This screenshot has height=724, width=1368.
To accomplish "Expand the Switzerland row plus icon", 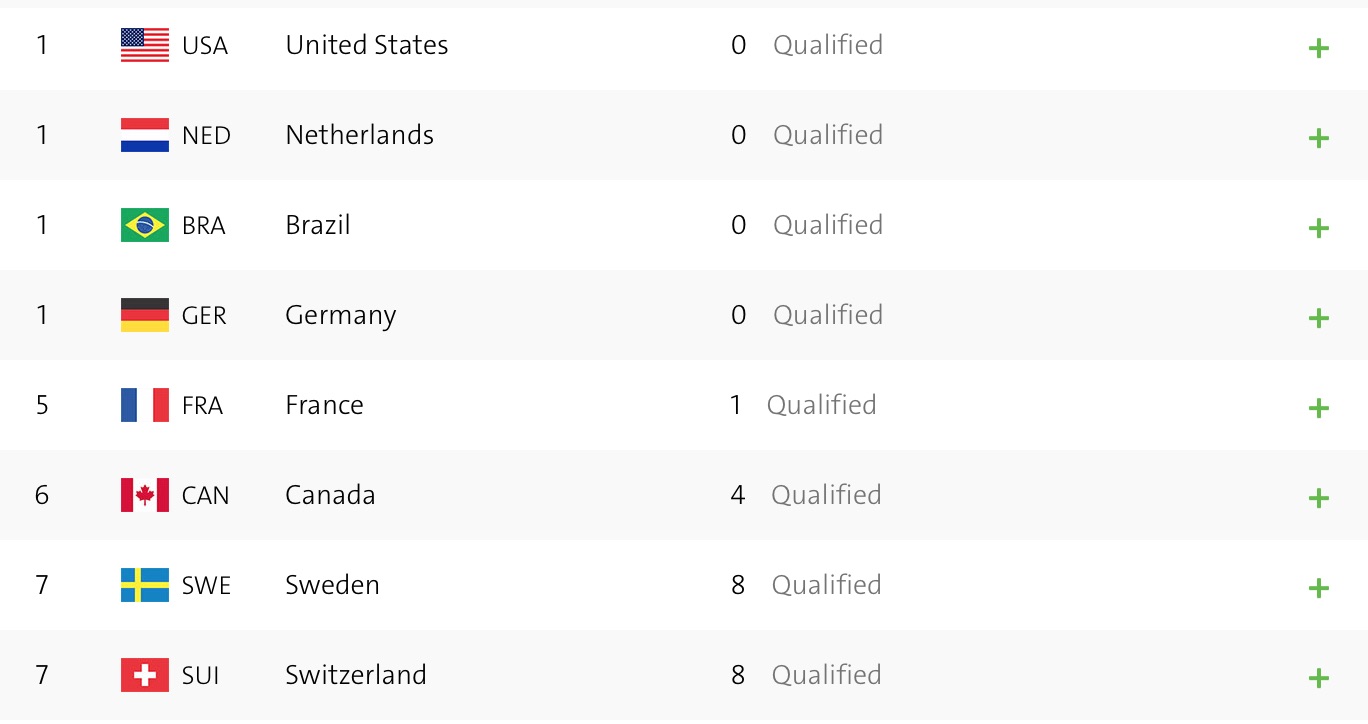I will point(1319,678).
